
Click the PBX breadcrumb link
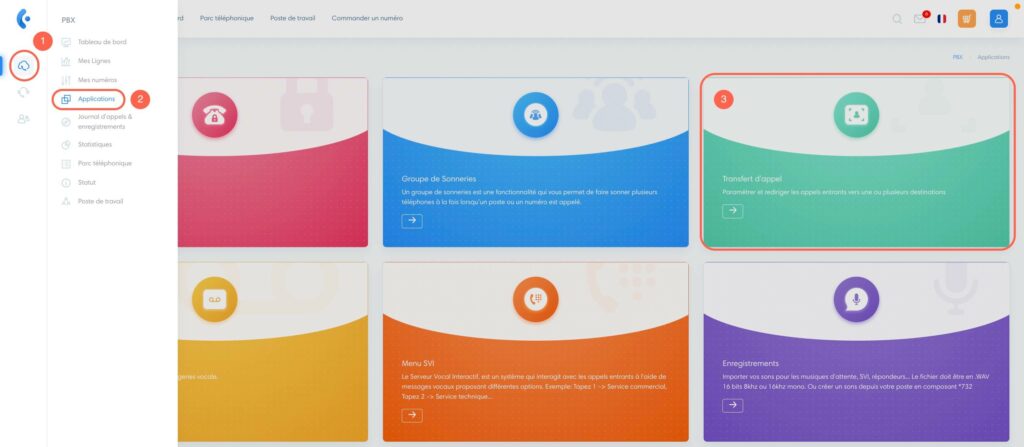(x=957, y=58)
